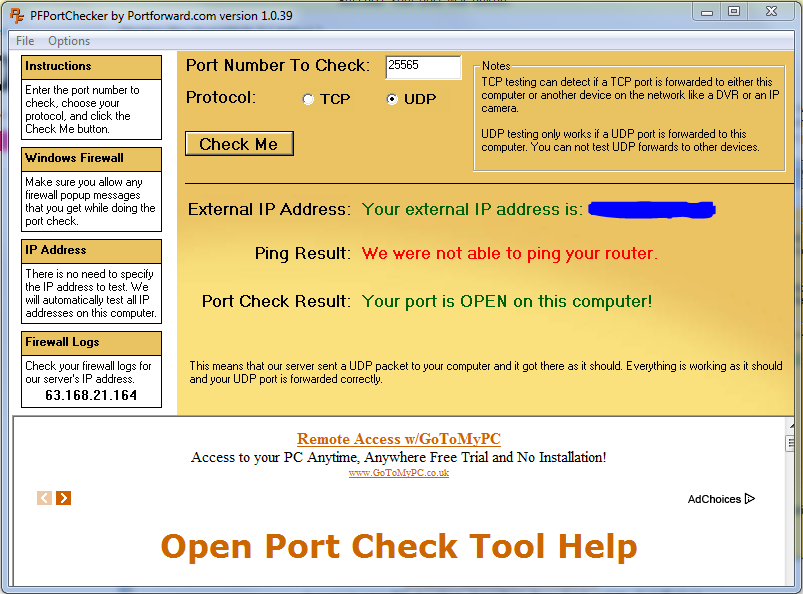The height and width of the screenshot is (594, 803).
Task: Click the Check Me button
Action: coord(239,144)
